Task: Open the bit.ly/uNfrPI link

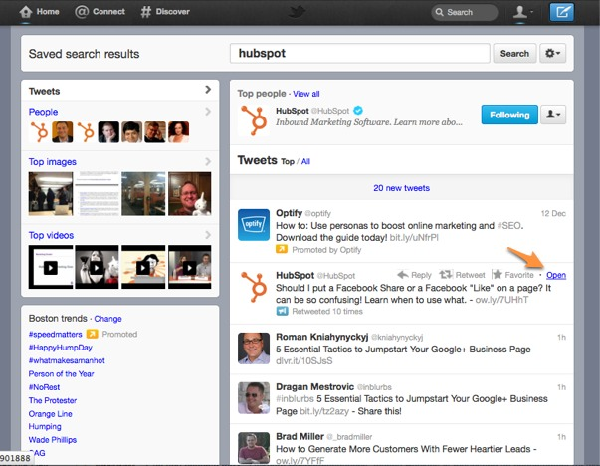Action: [x=414, y=238]
